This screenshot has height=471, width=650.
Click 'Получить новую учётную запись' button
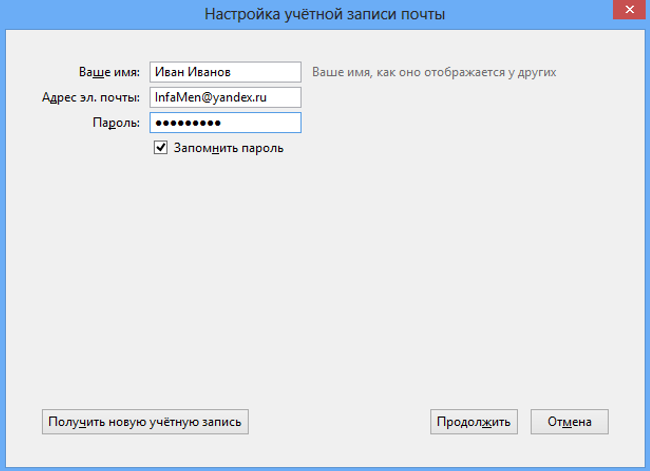[x=145, y=422]
